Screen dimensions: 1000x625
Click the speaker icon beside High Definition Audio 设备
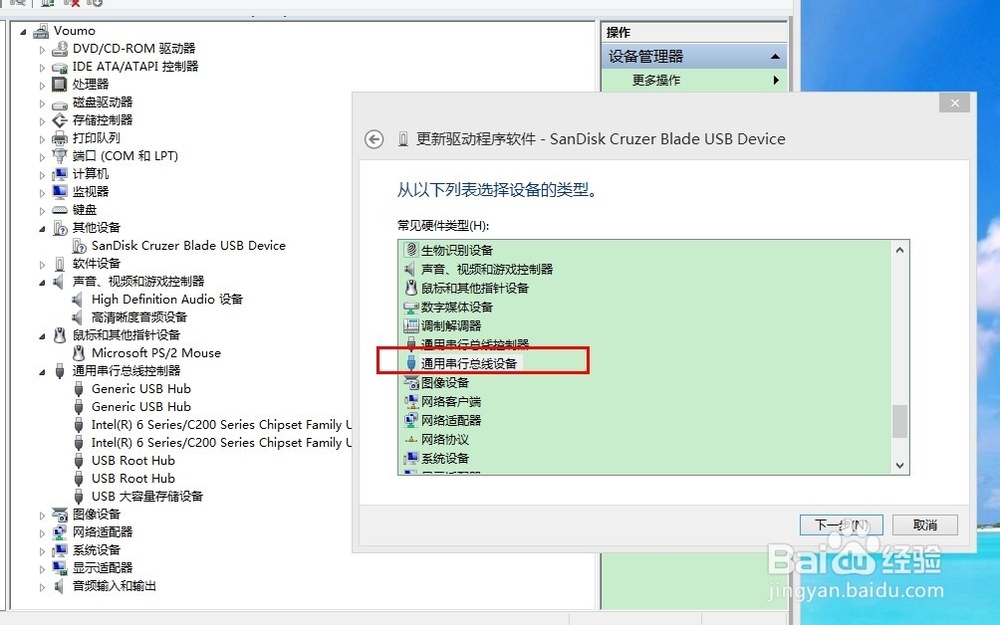[x=78, y=299]
